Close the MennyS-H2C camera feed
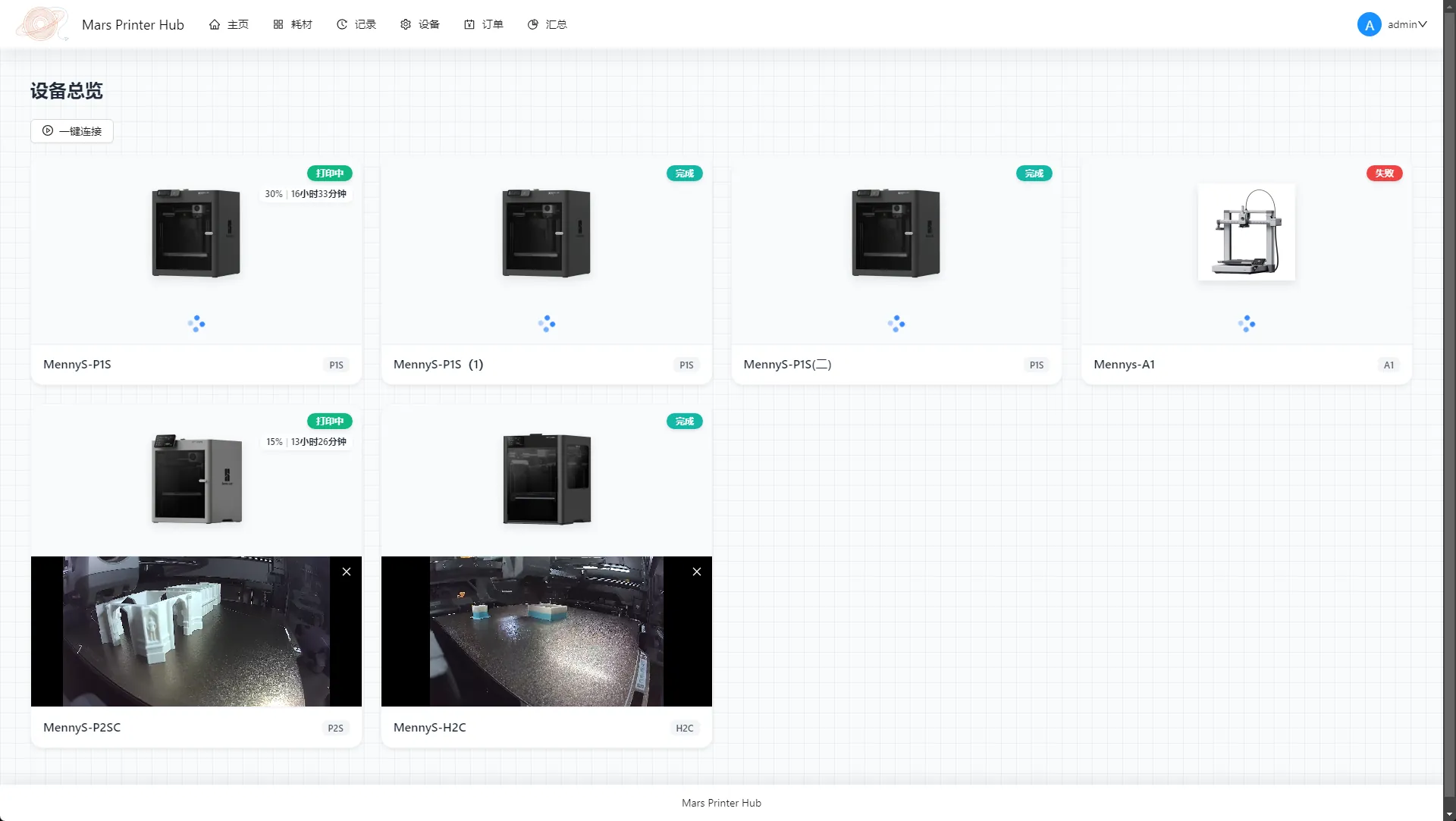Image resolution: width=1456 pixels, height=821 pixels. coord(697,572)
